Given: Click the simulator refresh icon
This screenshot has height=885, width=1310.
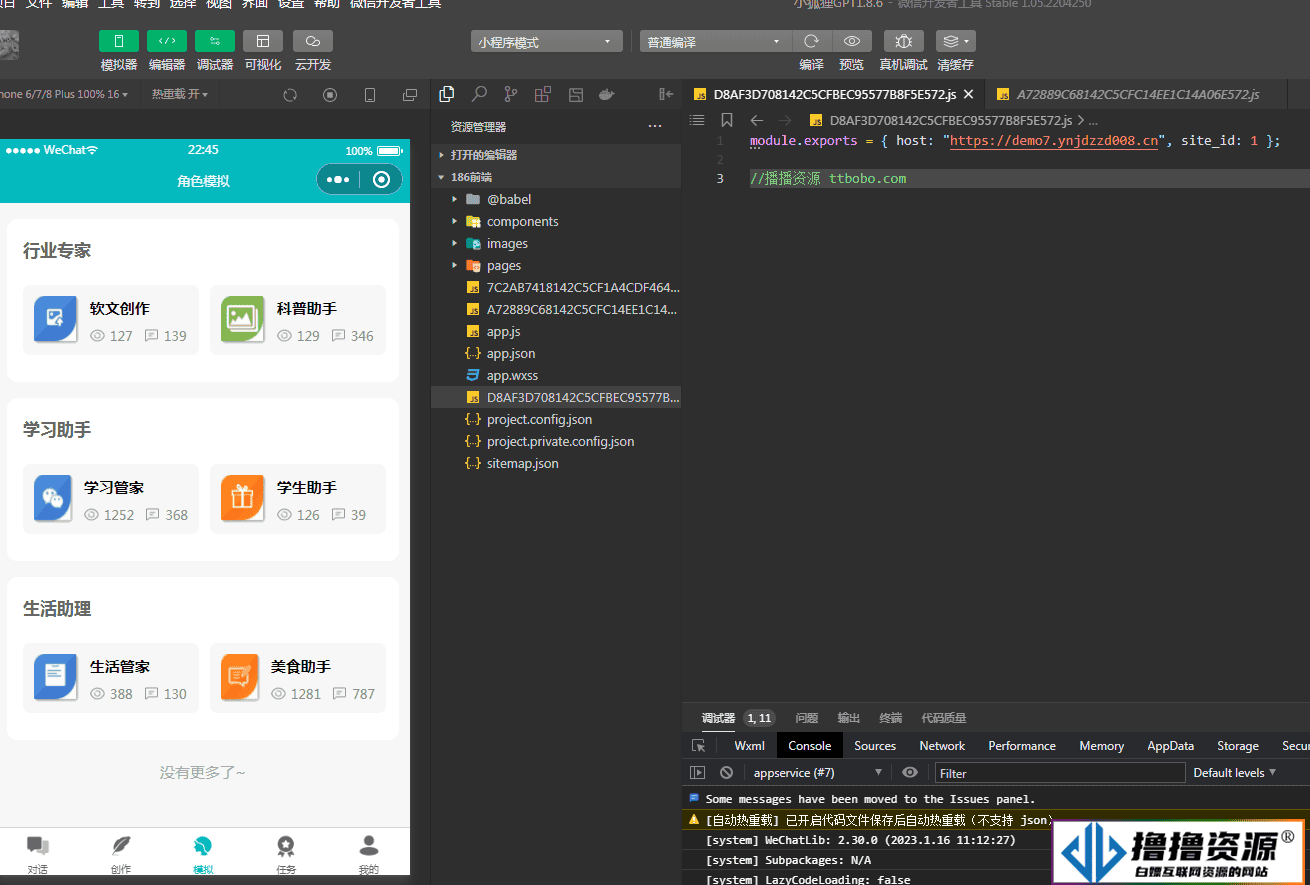Looking at the screenshot, I should point(290,95).
